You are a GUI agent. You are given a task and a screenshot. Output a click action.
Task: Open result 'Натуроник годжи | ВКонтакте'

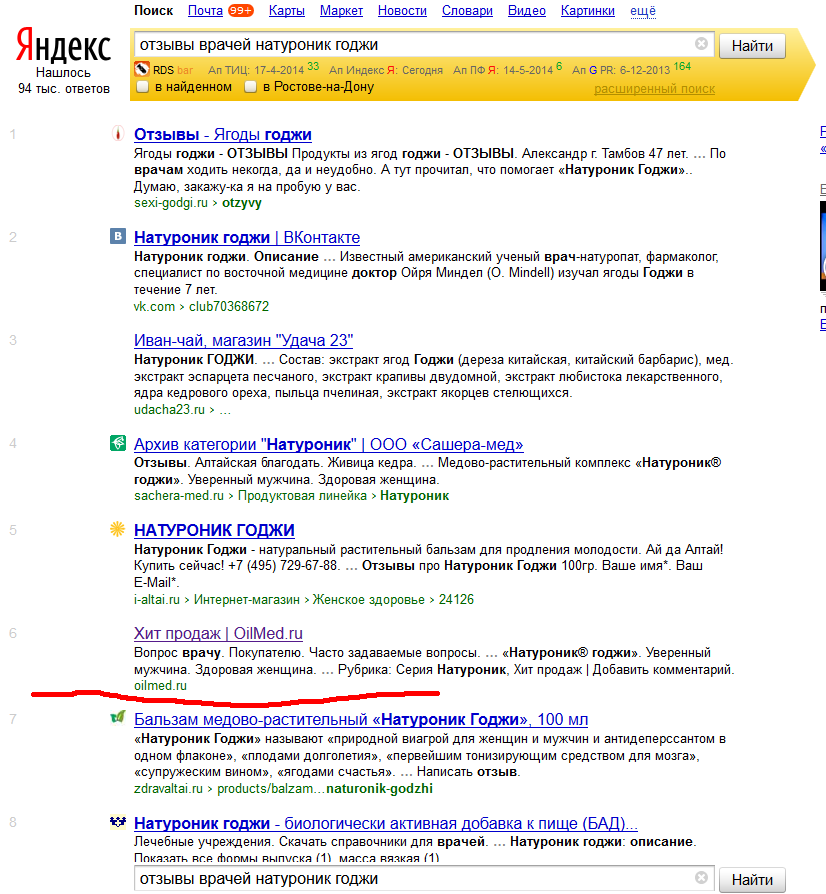point(247,237)
